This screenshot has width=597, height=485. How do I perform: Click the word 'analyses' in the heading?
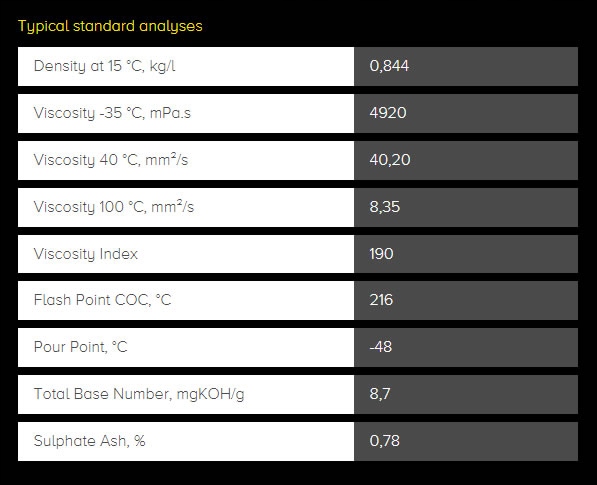171,27
